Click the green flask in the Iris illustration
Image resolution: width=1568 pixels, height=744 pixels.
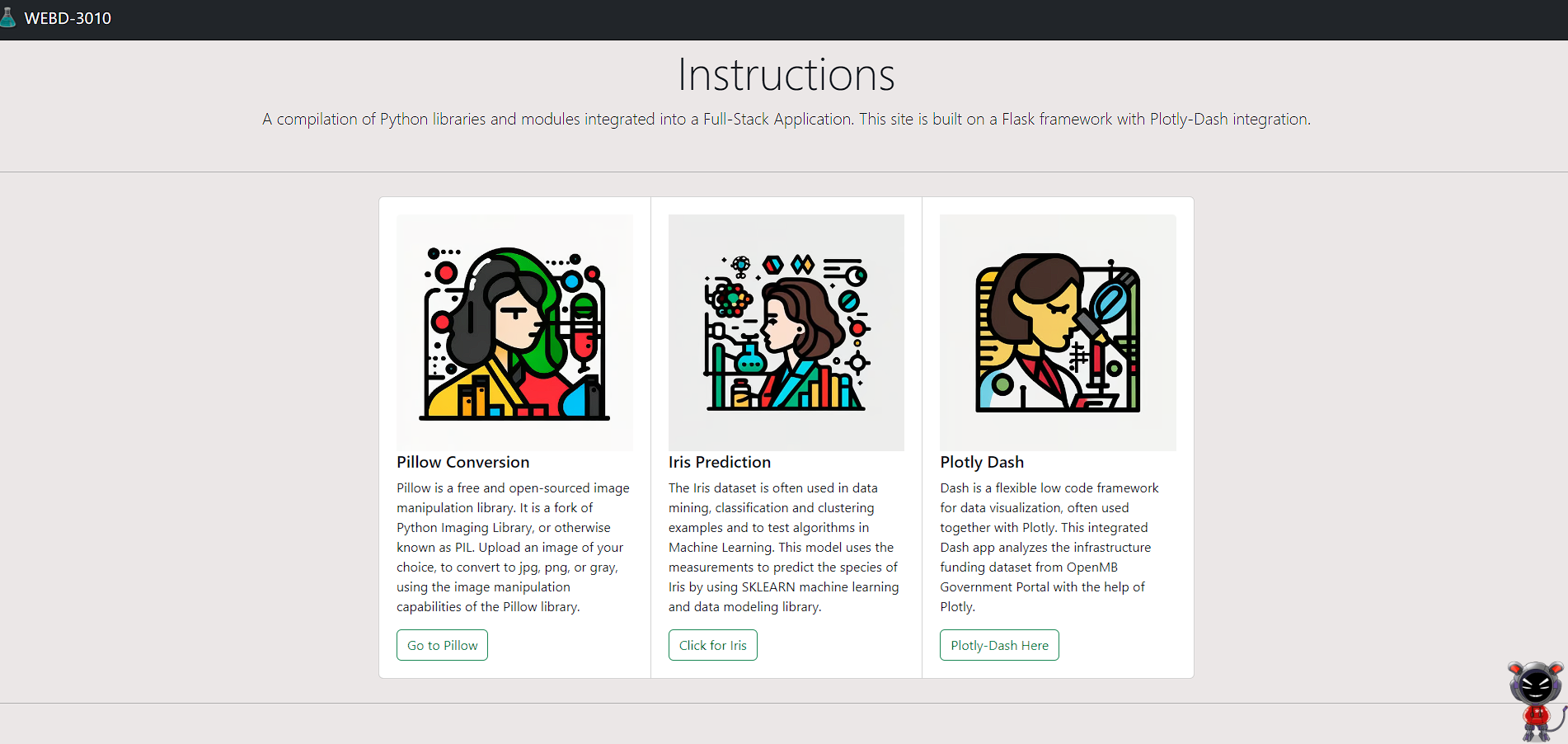749,358
